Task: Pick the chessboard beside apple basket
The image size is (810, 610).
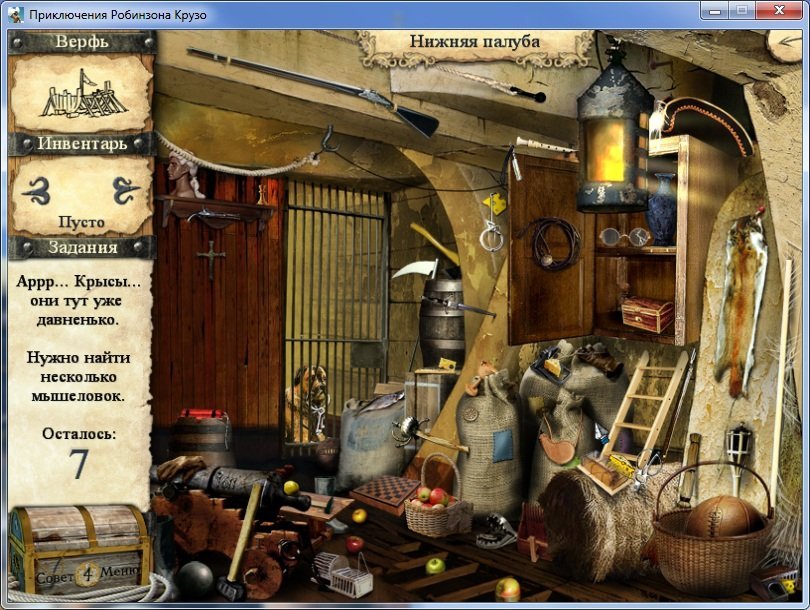Action: click(x=386, y=493)
